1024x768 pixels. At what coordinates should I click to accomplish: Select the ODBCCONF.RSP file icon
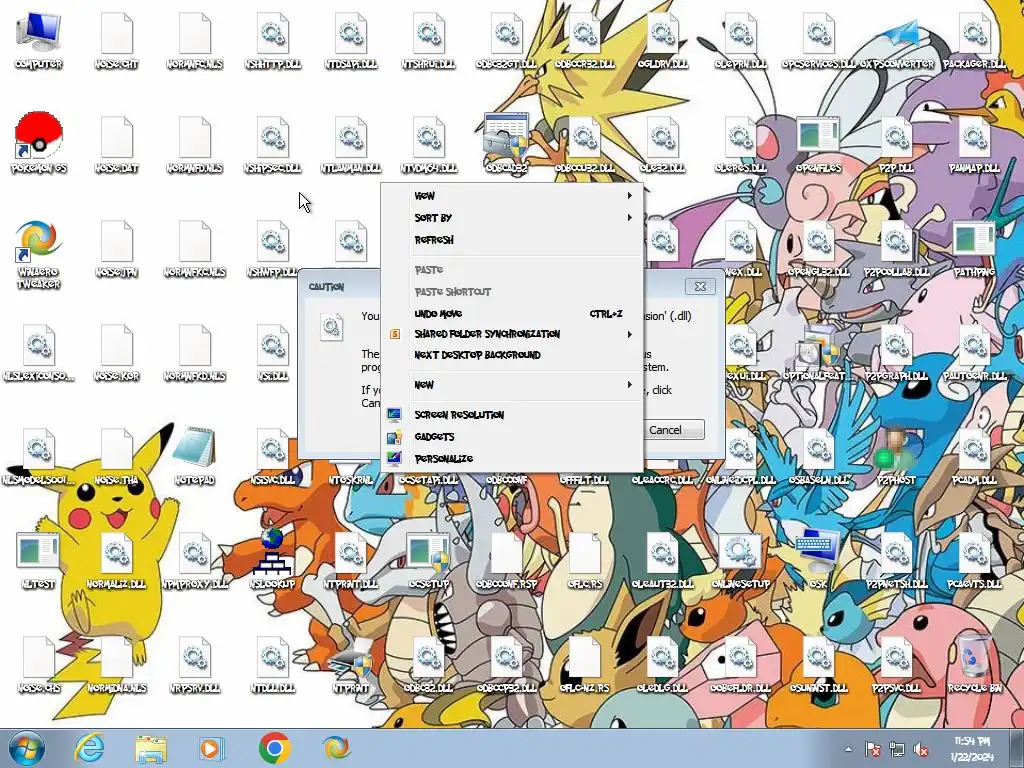pos(506,559)
